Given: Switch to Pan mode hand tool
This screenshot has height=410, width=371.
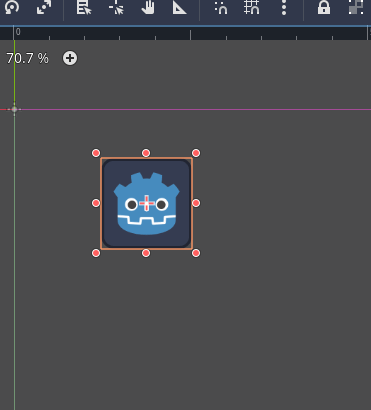Looking at the screenshot, I should (x=148, y=7).
